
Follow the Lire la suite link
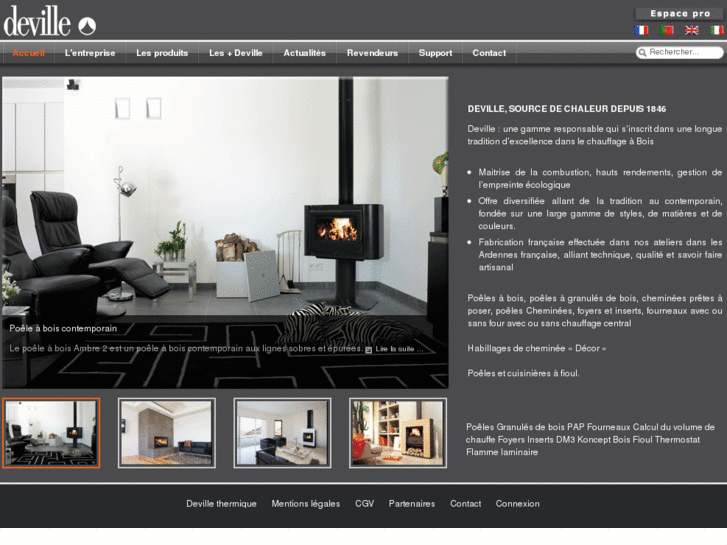[x=399, y=349]
